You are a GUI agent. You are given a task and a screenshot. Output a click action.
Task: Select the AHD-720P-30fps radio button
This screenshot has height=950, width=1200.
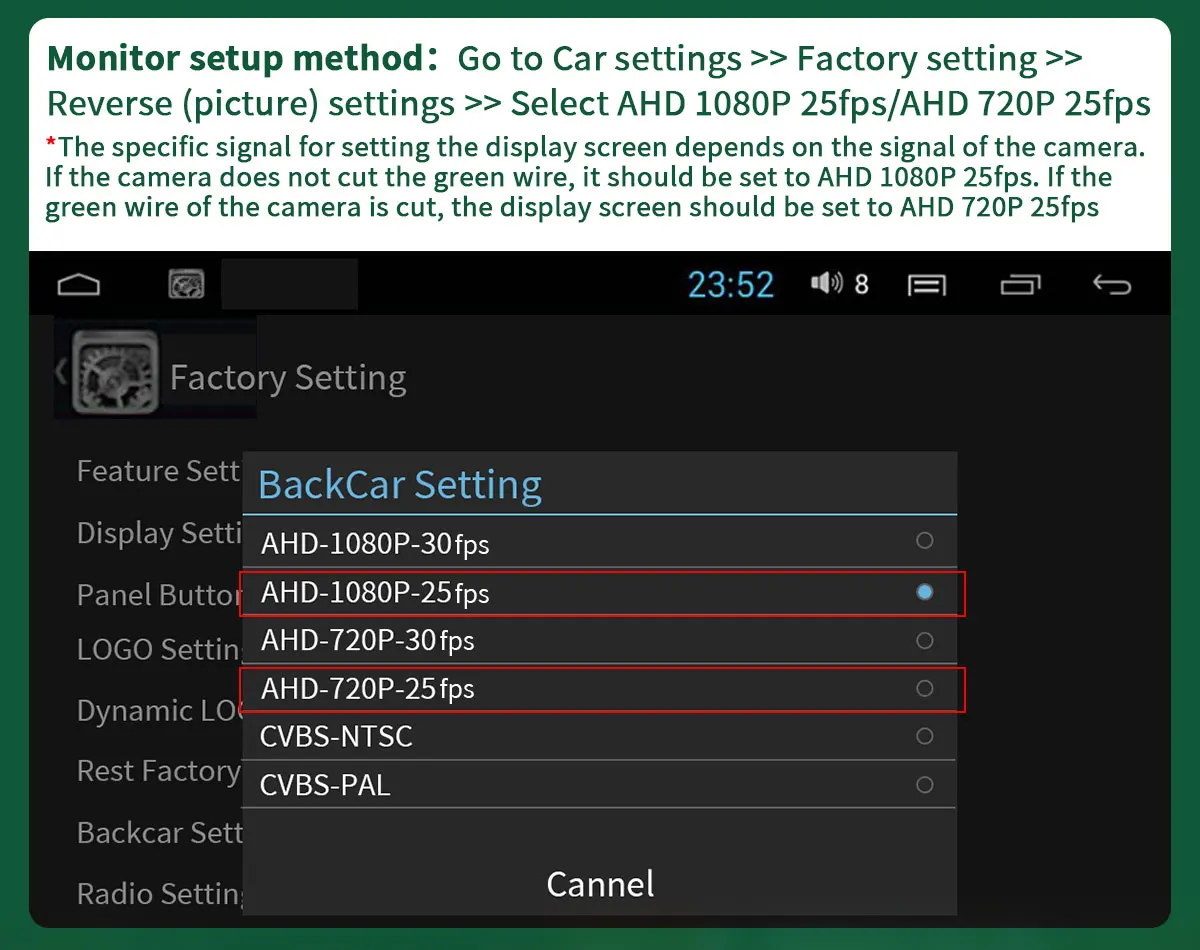924,640
